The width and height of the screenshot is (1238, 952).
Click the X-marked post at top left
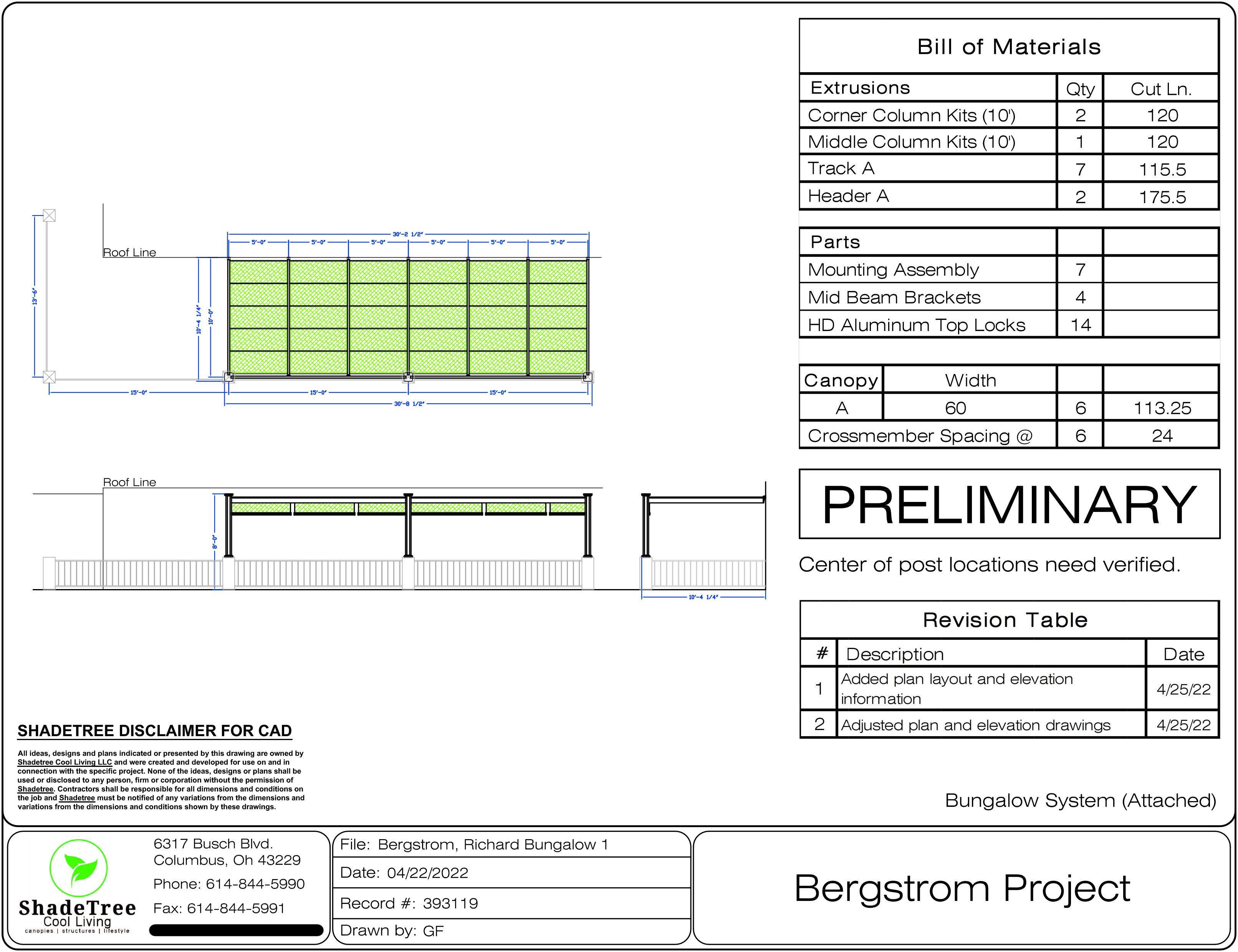[49, 215]
